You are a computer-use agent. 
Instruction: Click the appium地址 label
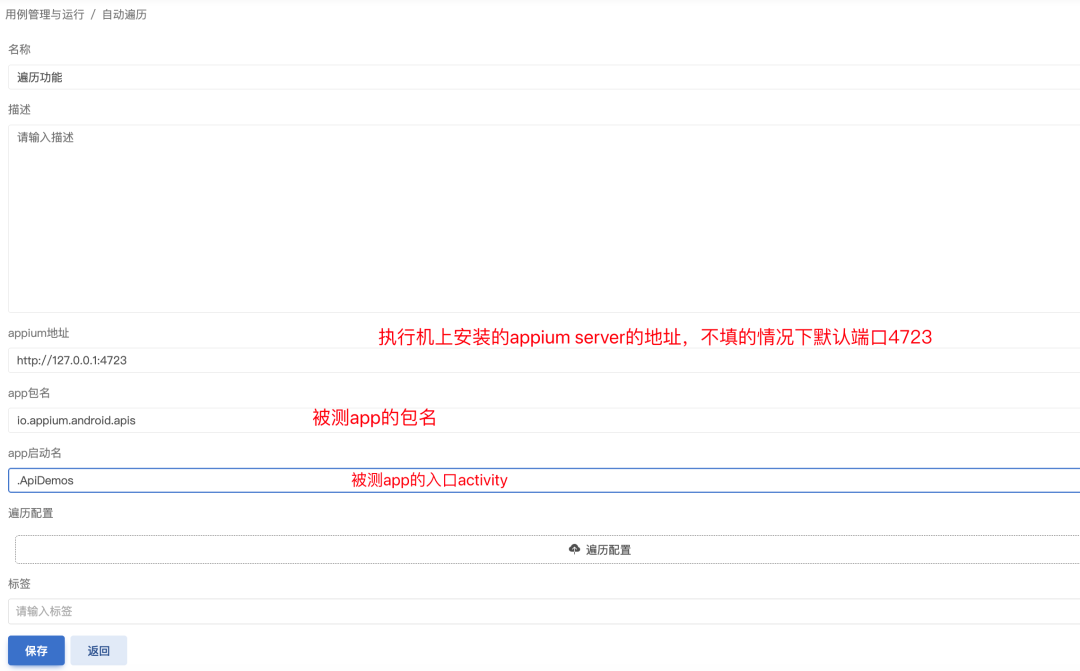[39, 333]
